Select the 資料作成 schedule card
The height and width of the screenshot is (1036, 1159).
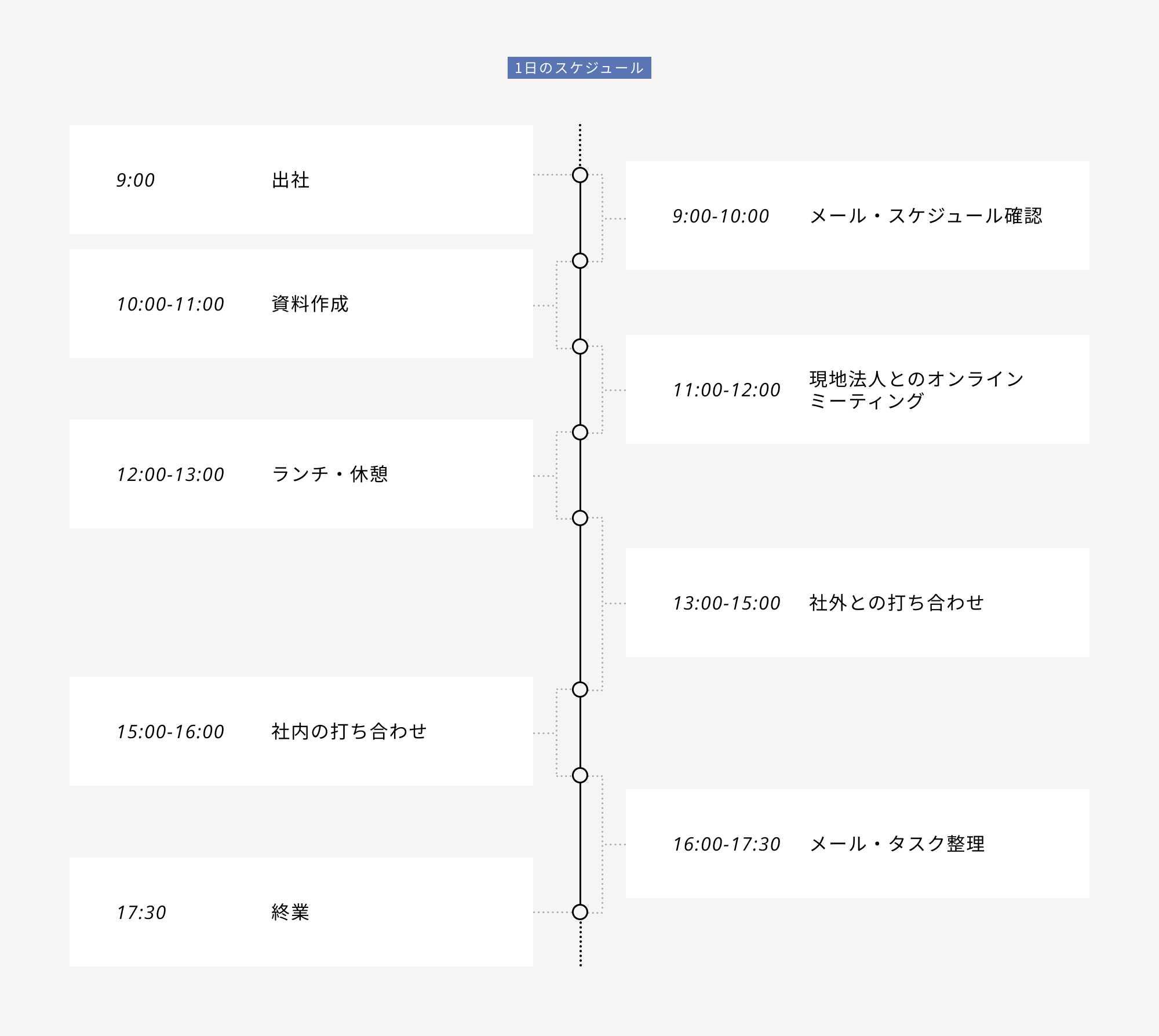tap(301, 304)
